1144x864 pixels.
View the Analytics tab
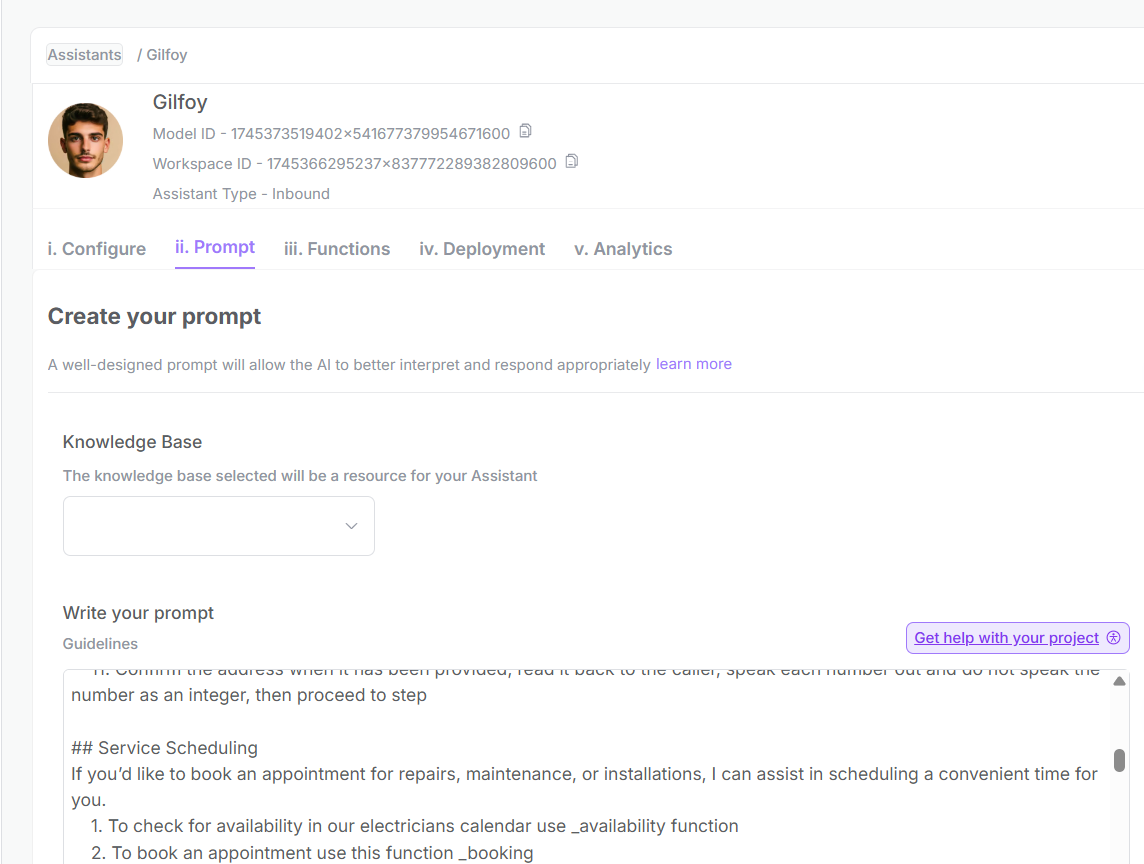coord(623,249)
